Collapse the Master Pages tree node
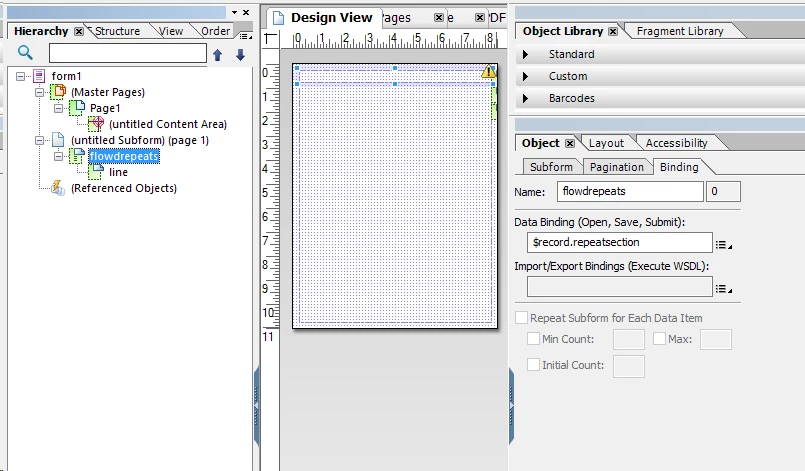This screenshot has height=471, width=805. coord(39,92)
